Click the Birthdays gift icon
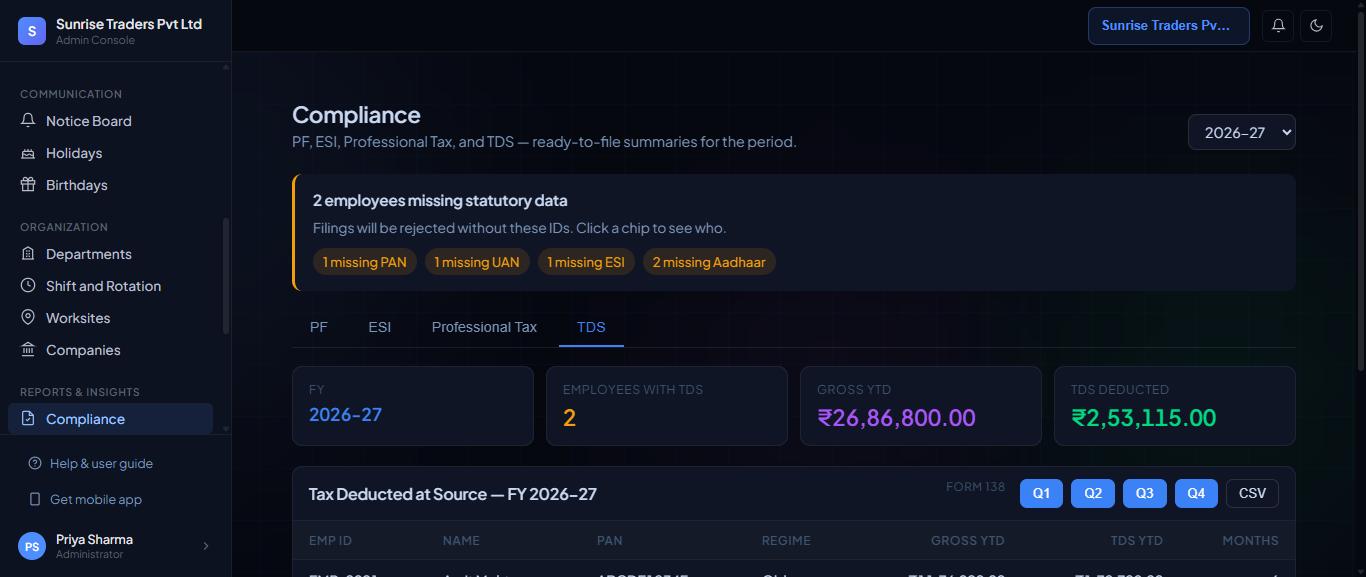The width and height of the screenshot is (1366, 577). tap(28, 185)
